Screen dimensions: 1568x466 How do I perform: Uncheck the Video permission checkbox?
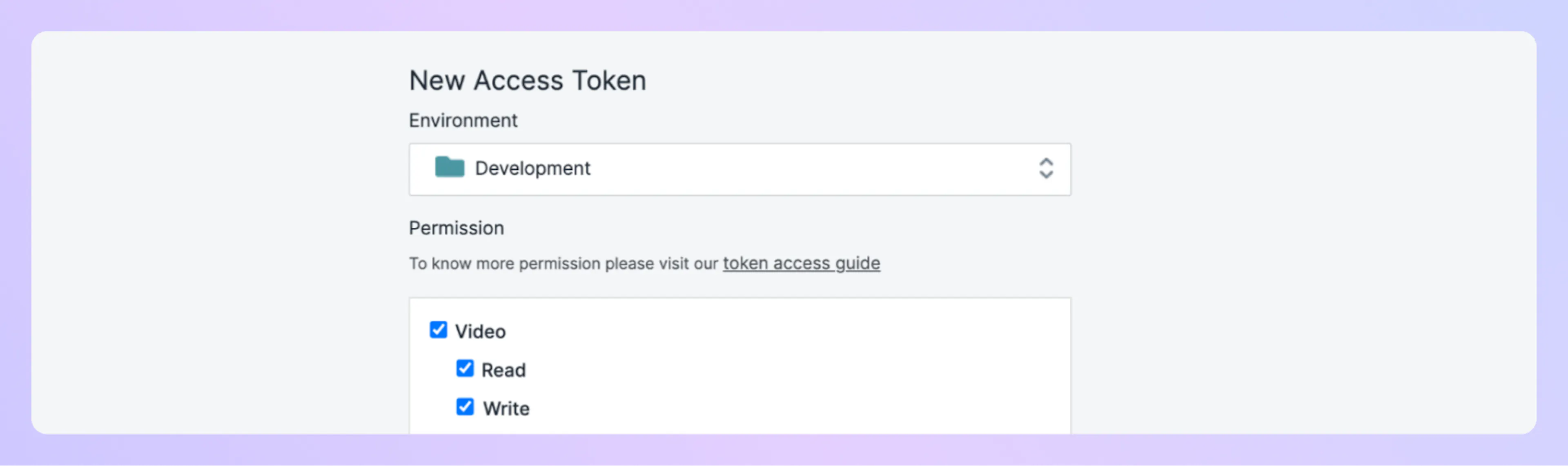[438, 330]
